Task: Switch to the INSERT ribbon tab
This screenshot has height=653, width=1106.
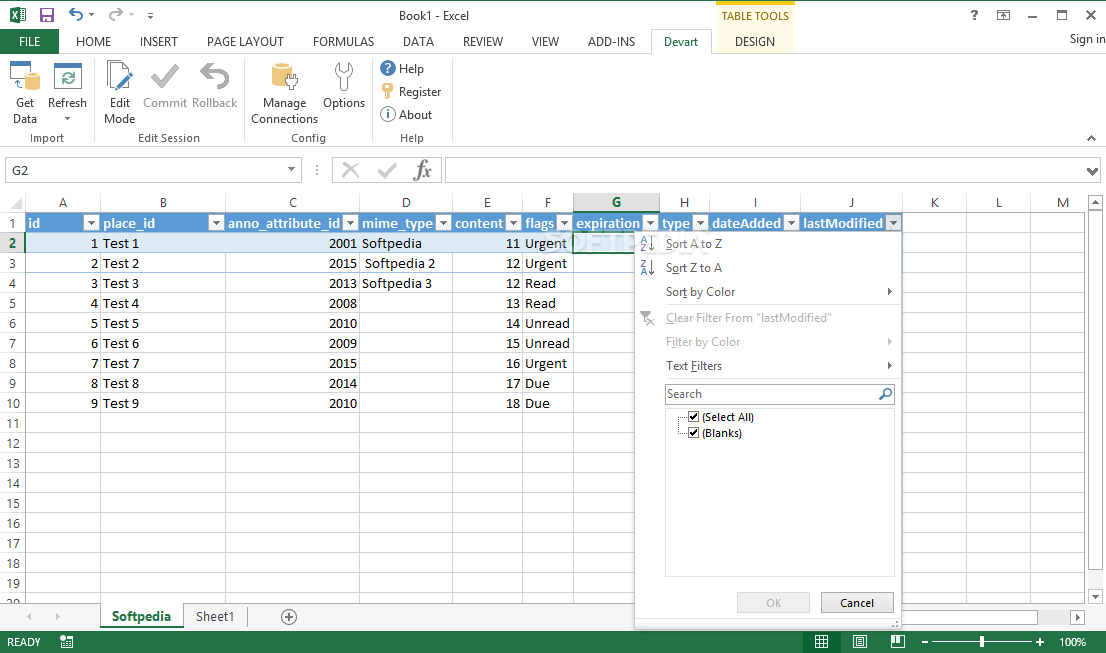Action: pyautogui.click(x=159, y=42)
